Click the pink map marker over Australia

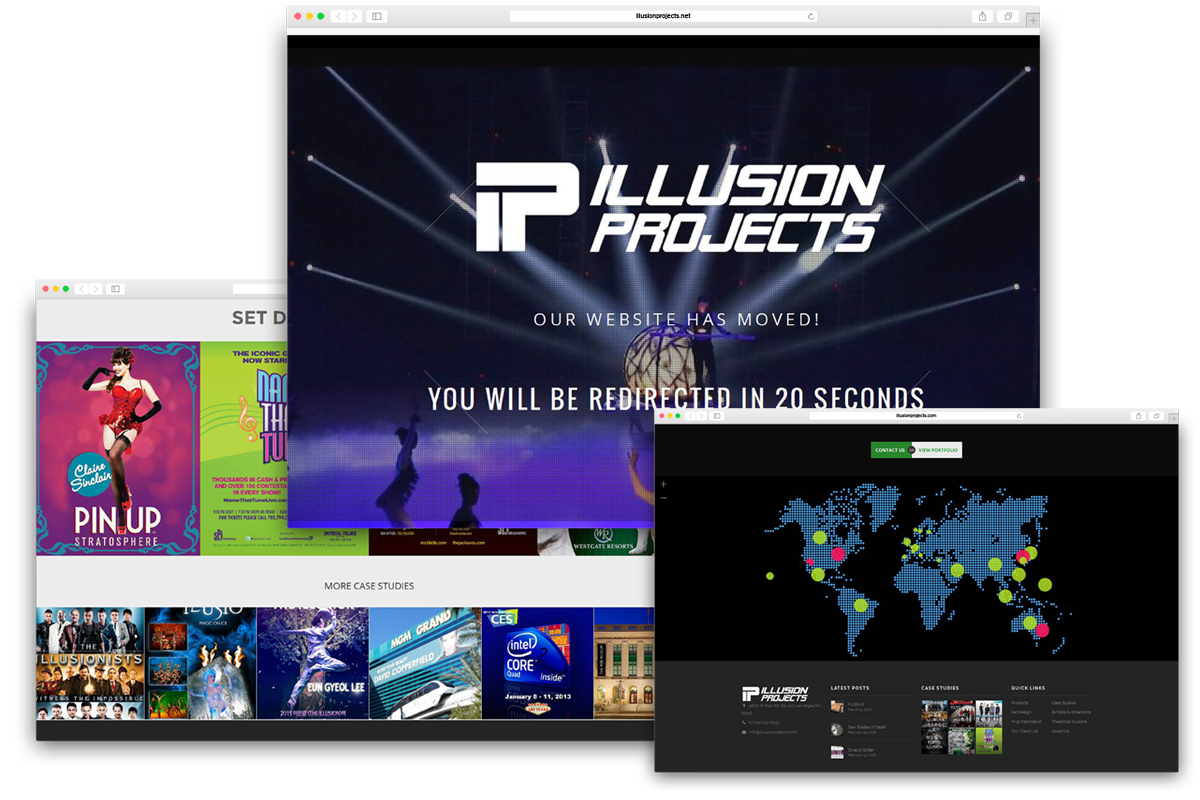coord(1041,629)
